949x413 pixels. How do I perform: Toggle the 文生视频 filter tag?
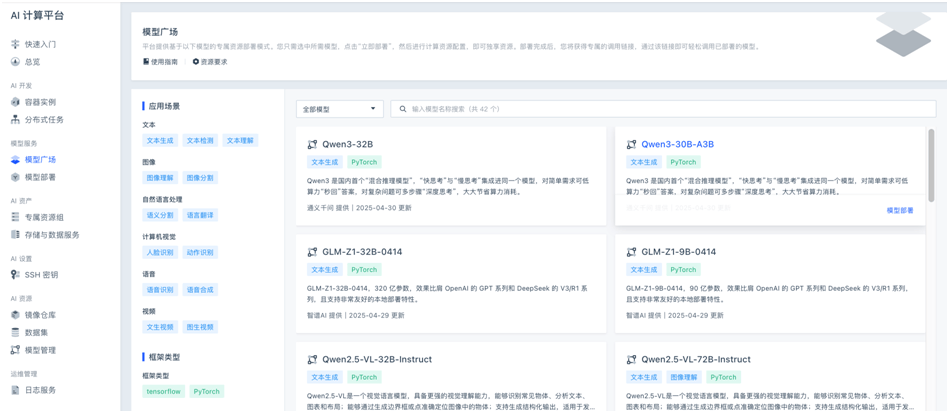[x=160, y=327]
